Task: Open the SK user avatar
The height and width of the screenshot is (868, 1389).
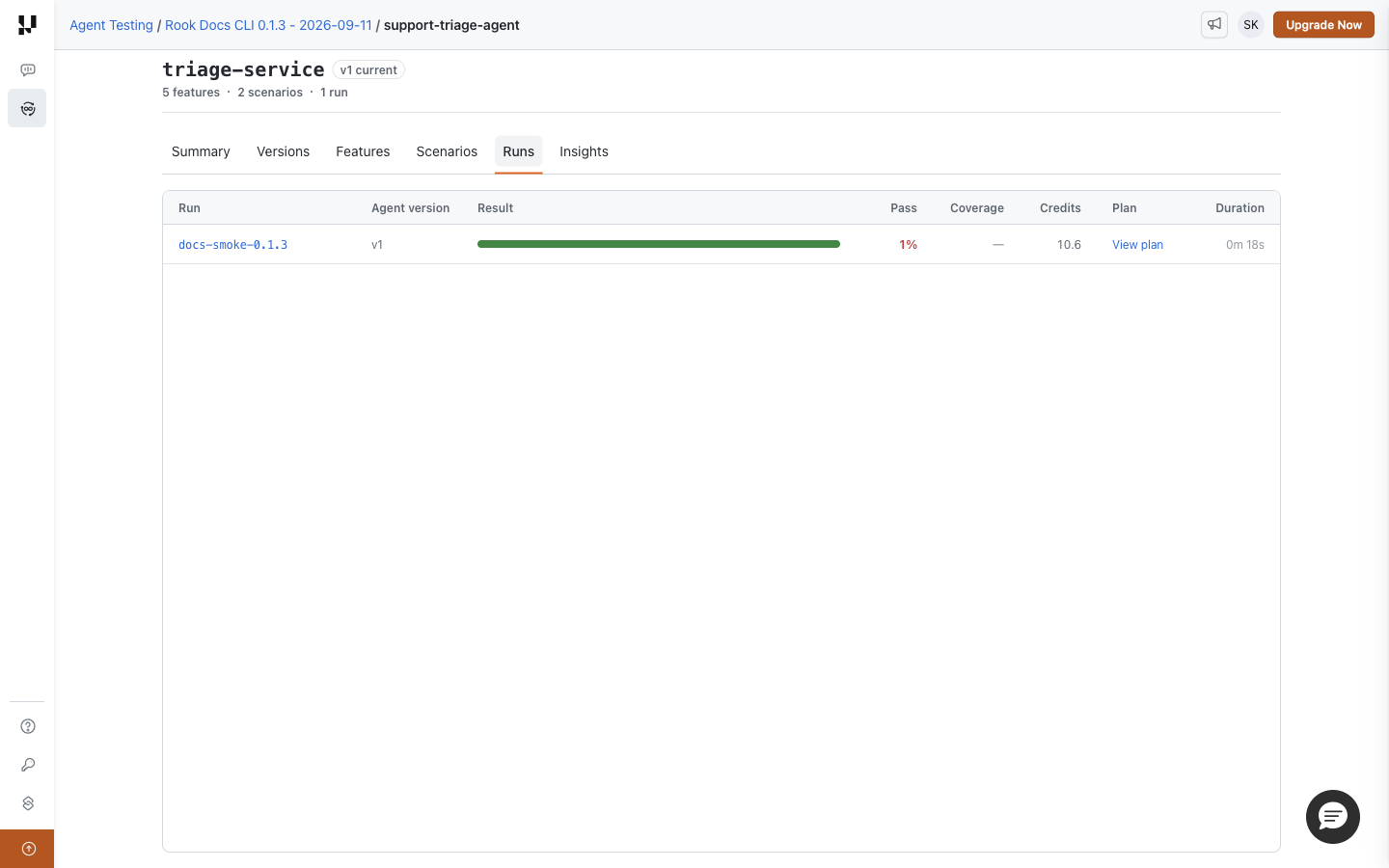Action: pos(1251,25)
